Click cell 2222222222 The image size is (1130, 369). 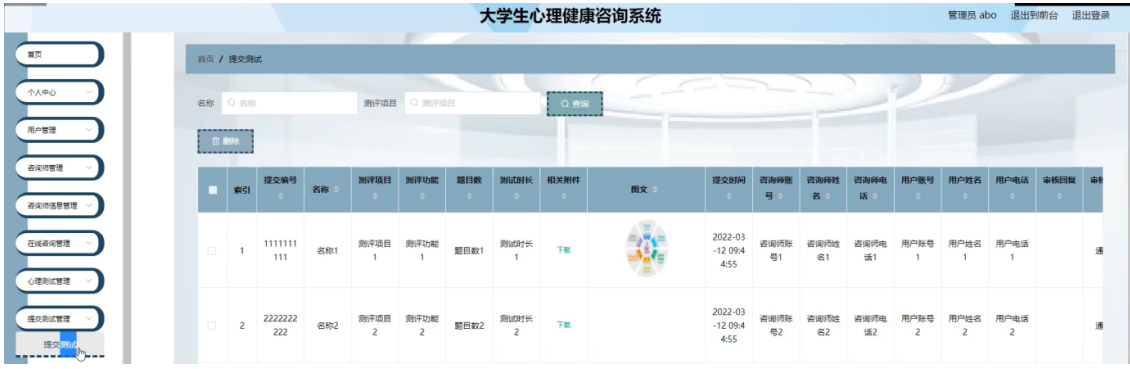[280, 326]
